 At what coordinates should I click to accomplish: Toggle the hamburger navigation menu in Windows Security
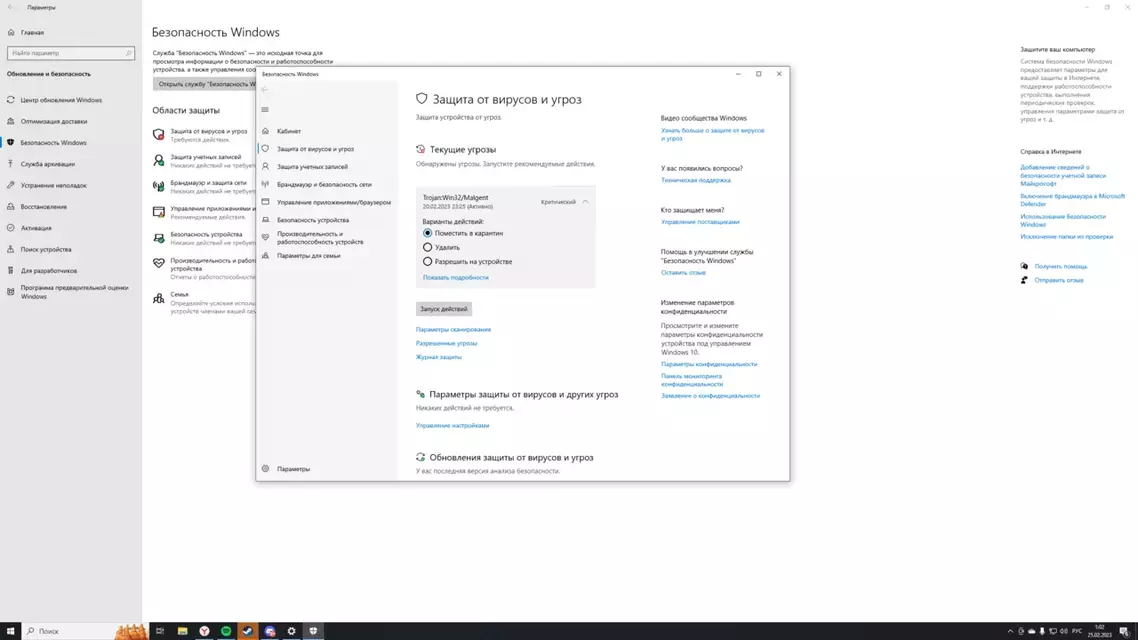pos(265,110)
